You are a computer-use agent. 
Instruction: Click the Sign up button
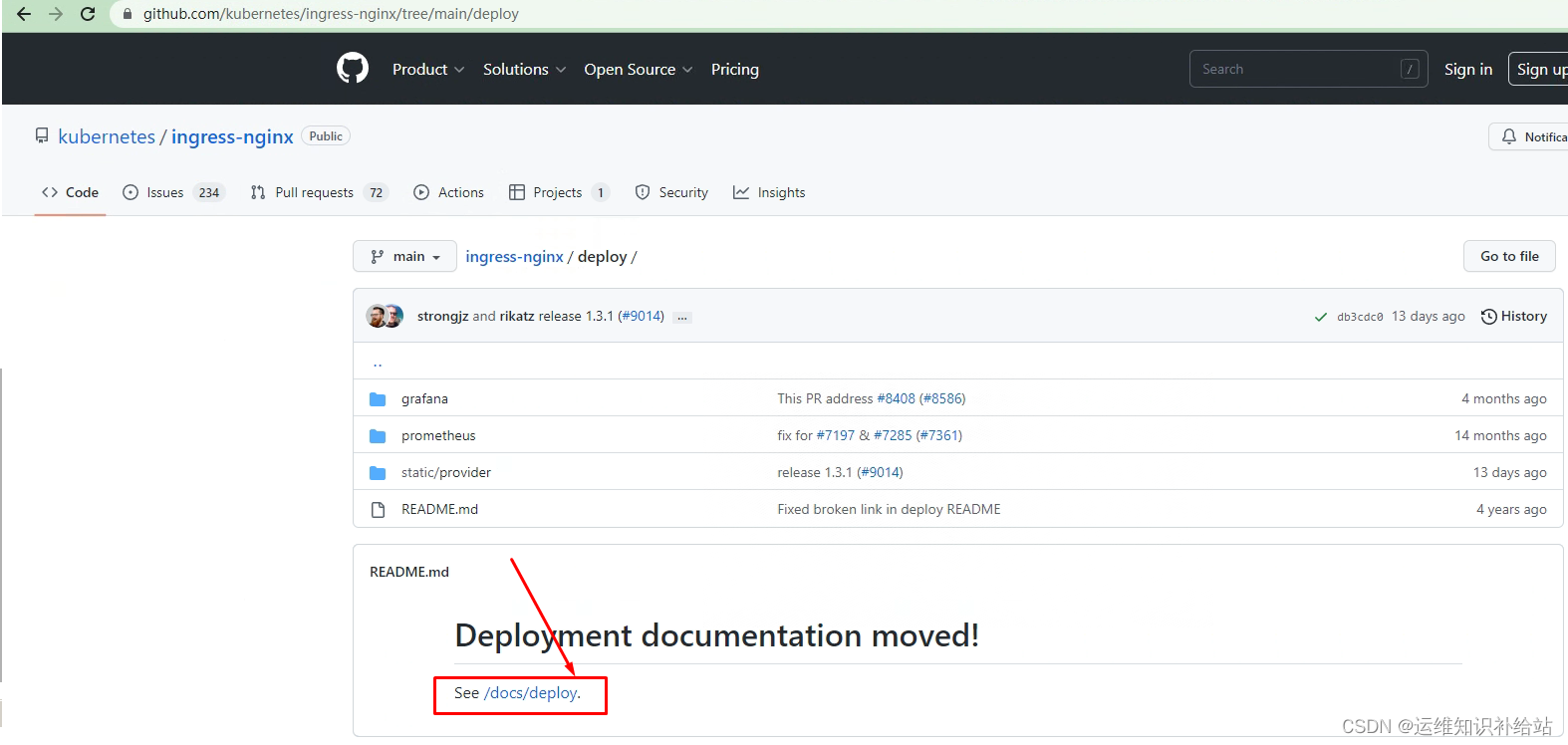pyautogui.click(x=1539, y=69)
